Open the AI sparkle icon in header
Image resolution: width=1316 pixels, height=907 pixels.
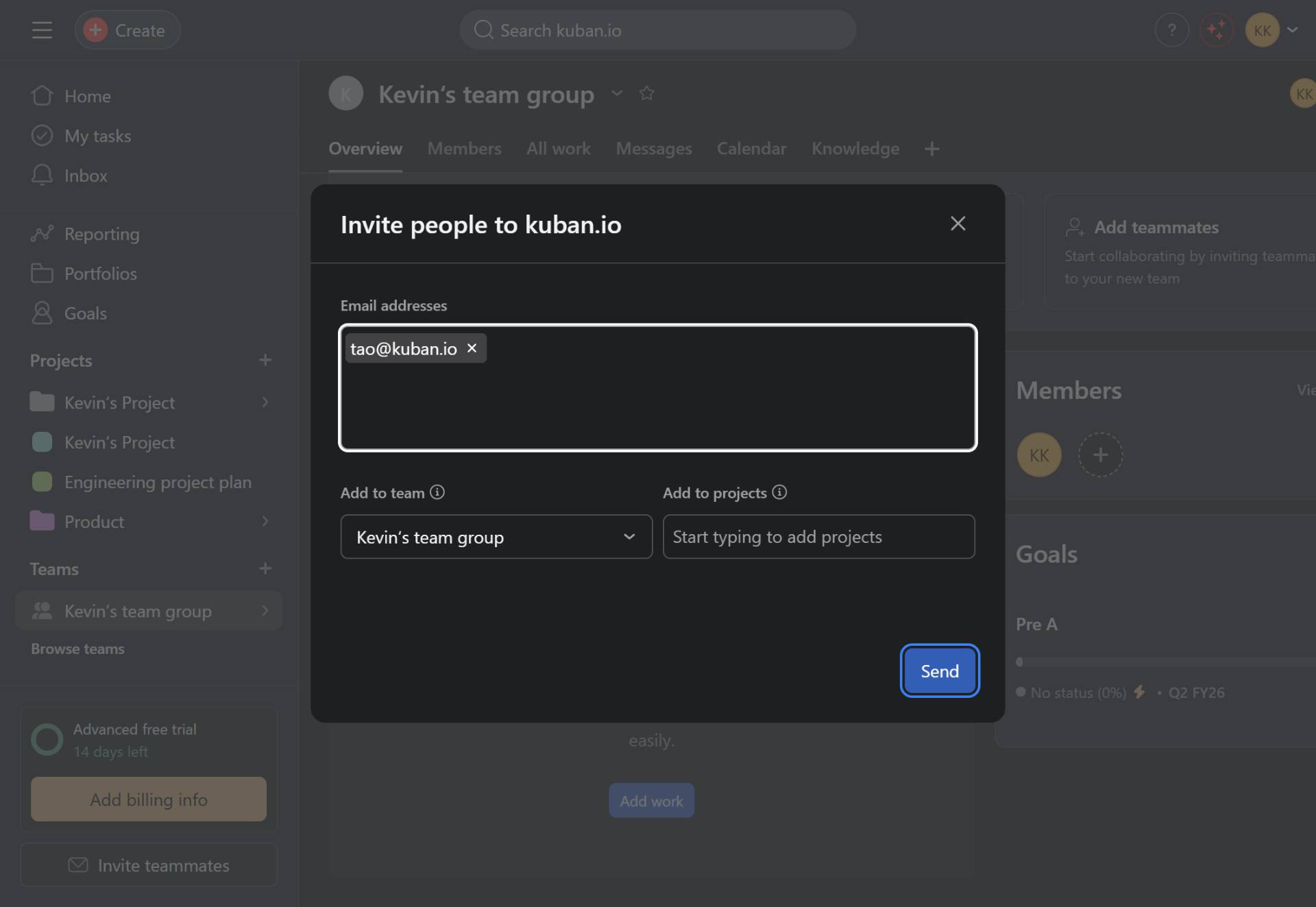pos(1216,30)
